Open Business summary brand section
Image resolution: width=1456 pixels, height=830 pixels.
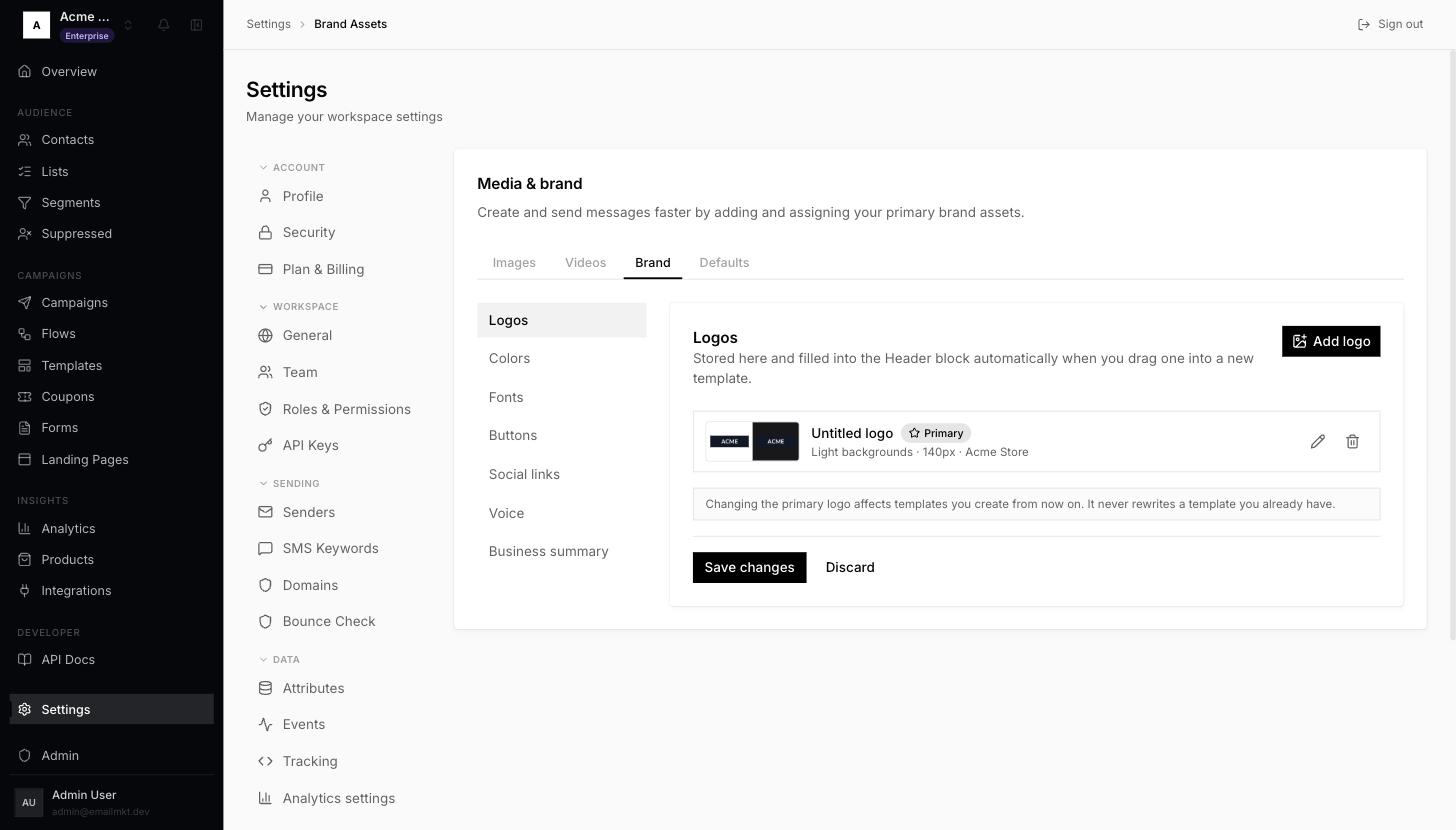[562, 552]
